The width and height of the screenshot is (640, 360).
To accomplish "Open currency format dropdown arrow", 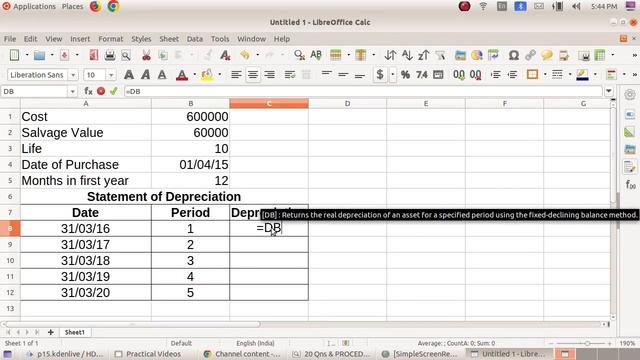I will click(393, 75).
